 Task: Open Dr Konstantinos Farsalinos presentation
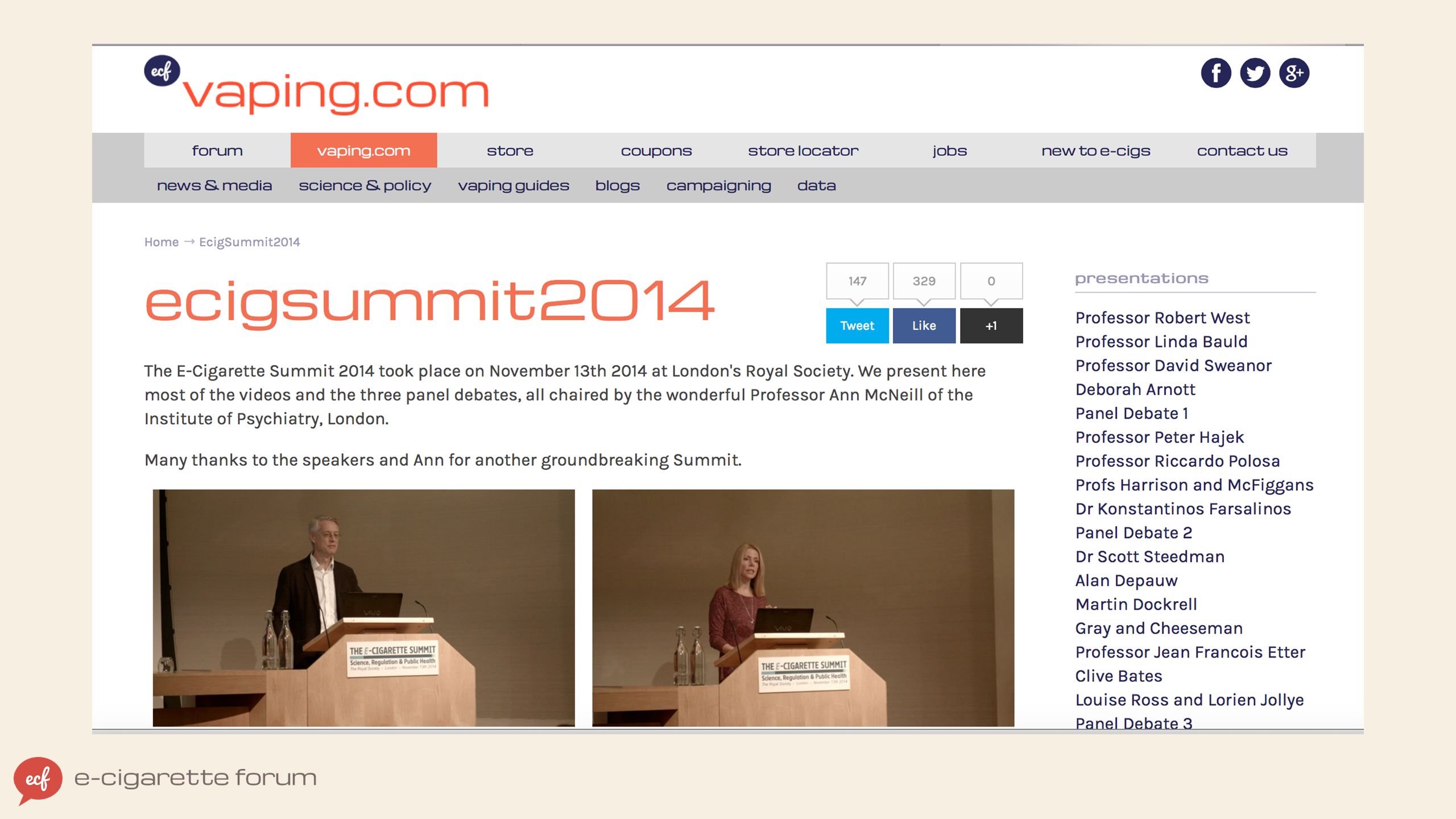tap(1183, 508)
